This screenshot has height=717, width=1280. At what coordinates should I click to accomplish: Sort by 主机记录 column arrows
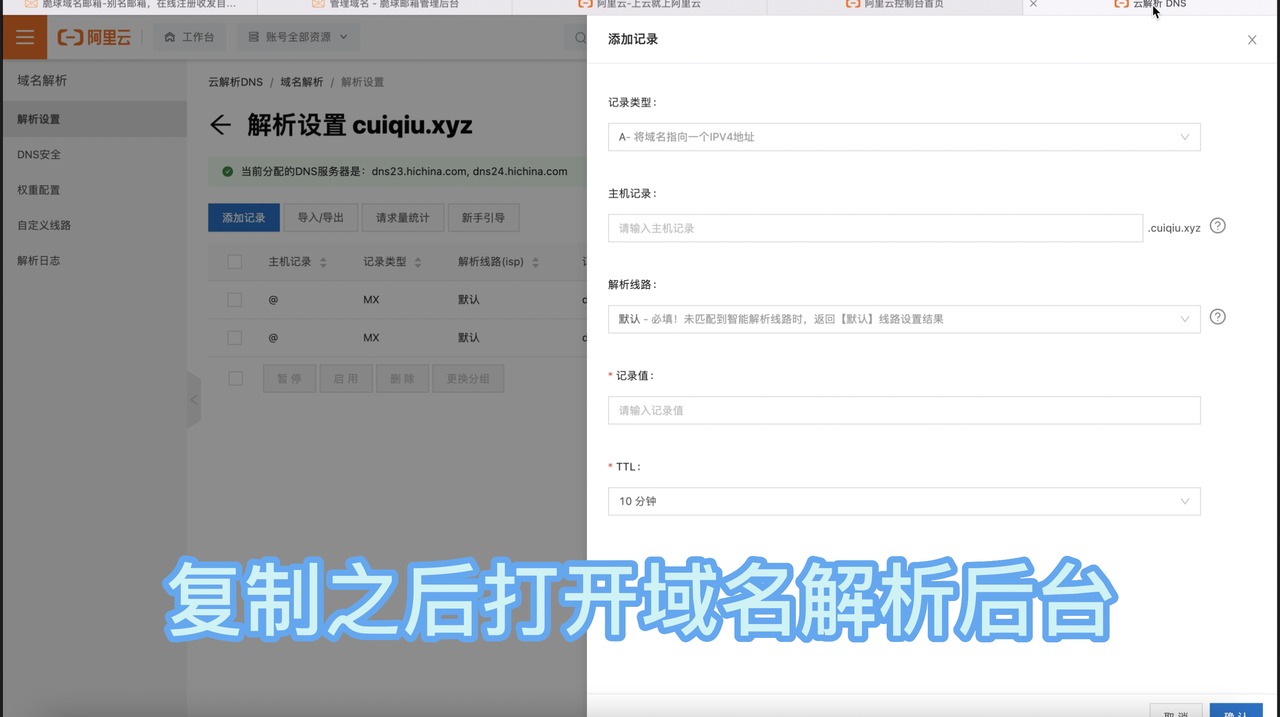click(x=323, y=263)
